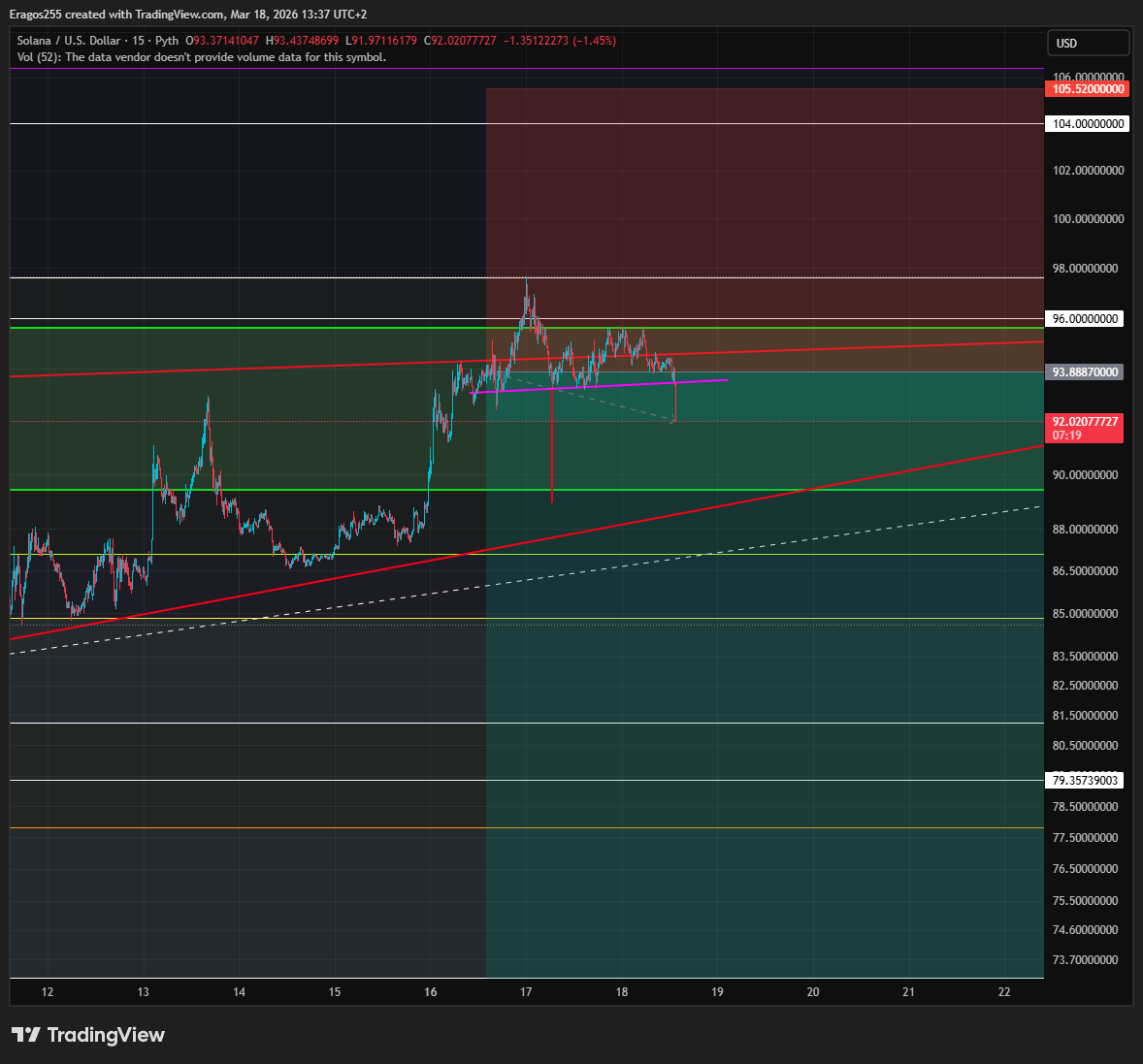Click the change −1.35122273 (−1.45%) text
1143x1064 pixels.
[x=560, y=41]
